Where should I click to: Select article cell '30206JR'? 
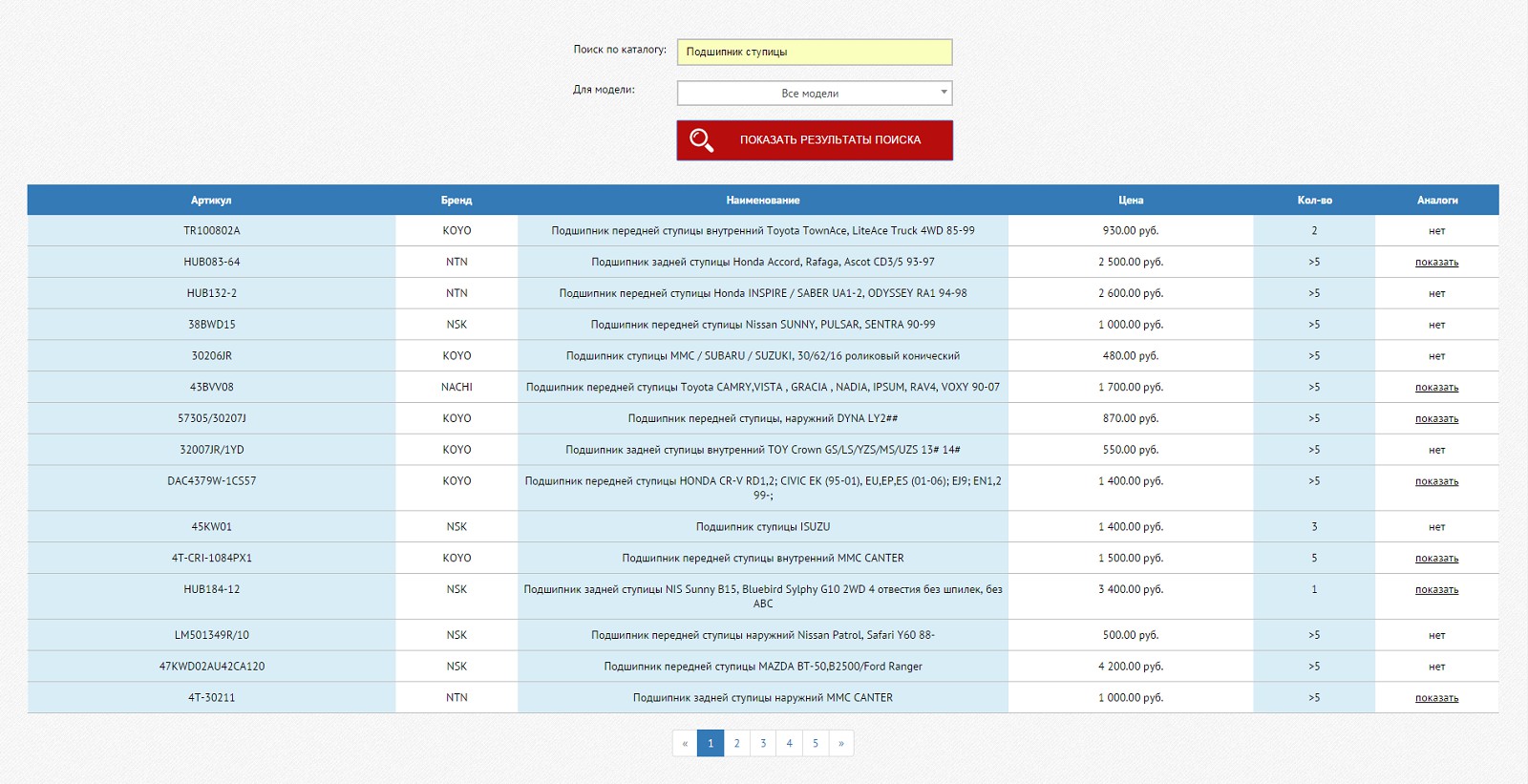click(x=212, y=355)
